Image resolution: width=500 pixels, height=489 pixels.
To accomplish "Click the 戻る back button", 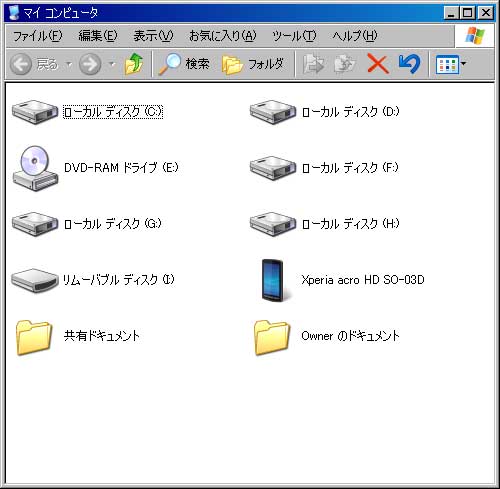I will 35,64.
